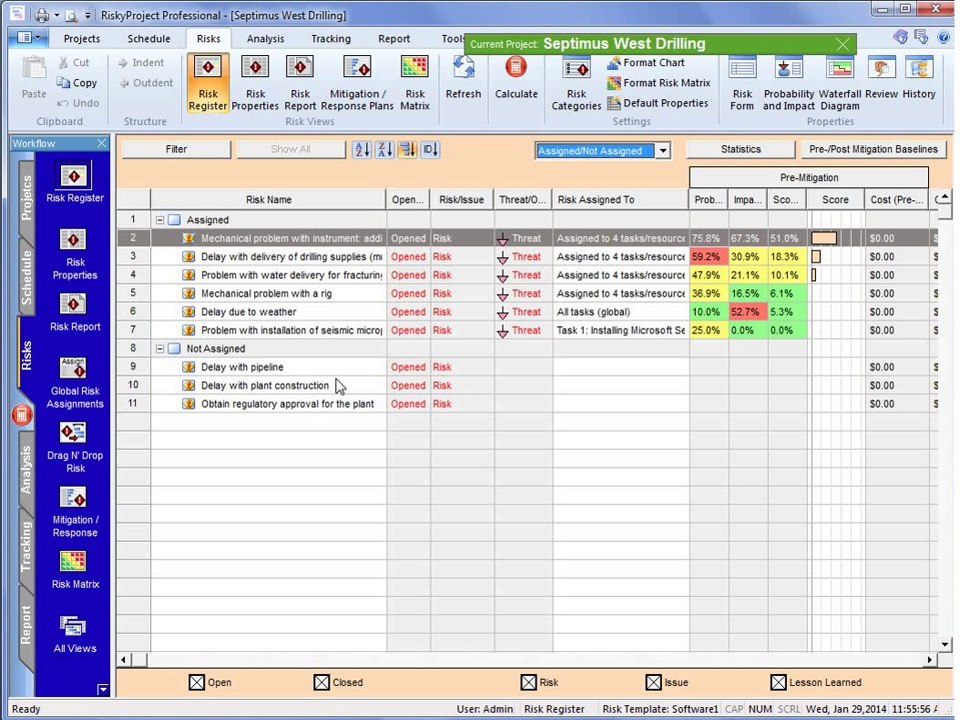This screenshot has width=960, height=720.
Task: Sort risks ascending A to Z
Action: 362,149
